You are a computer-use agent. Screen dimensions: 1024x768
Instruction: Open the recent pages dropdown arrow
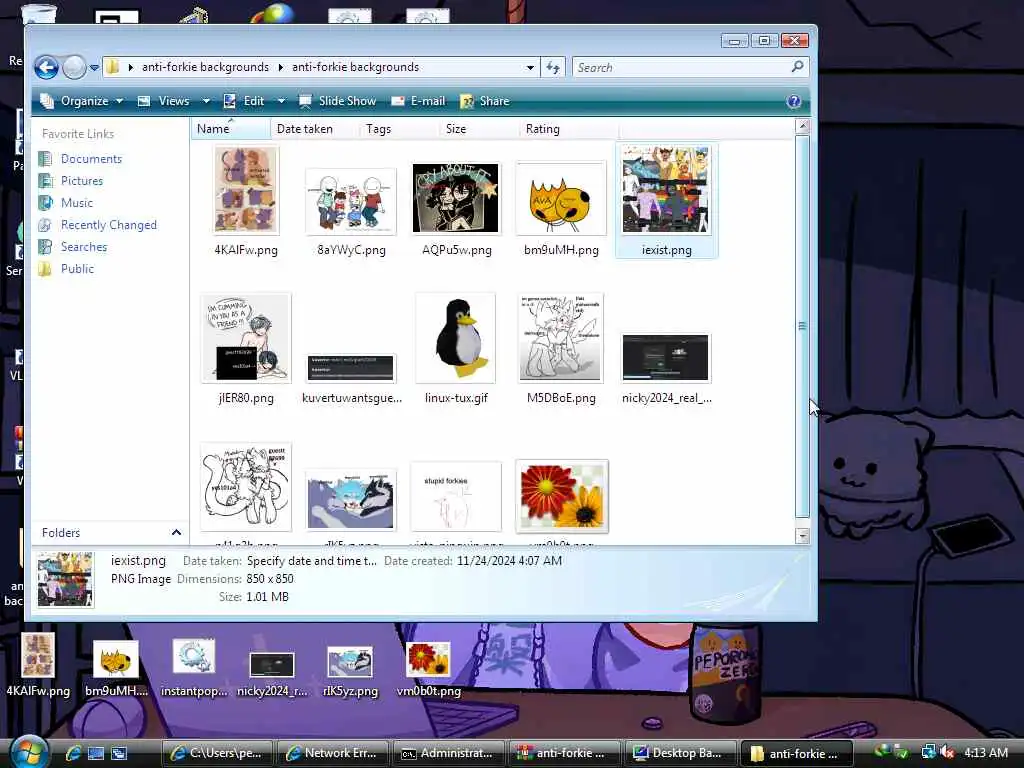click(94, 67)
